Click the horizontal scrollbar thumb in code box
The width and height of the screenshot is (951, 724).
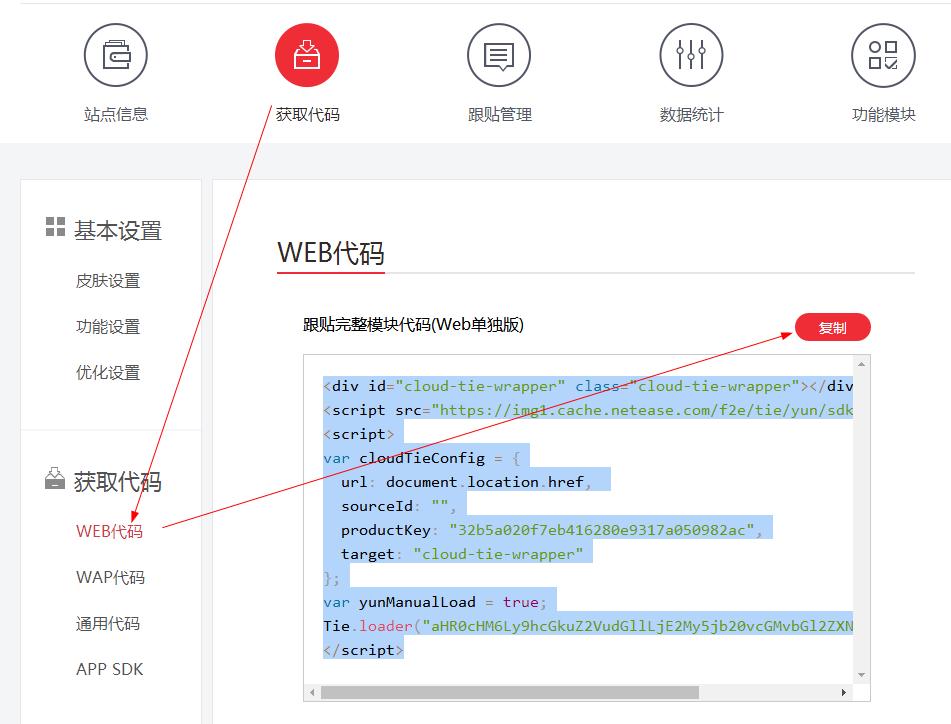[x=510, y=692]
